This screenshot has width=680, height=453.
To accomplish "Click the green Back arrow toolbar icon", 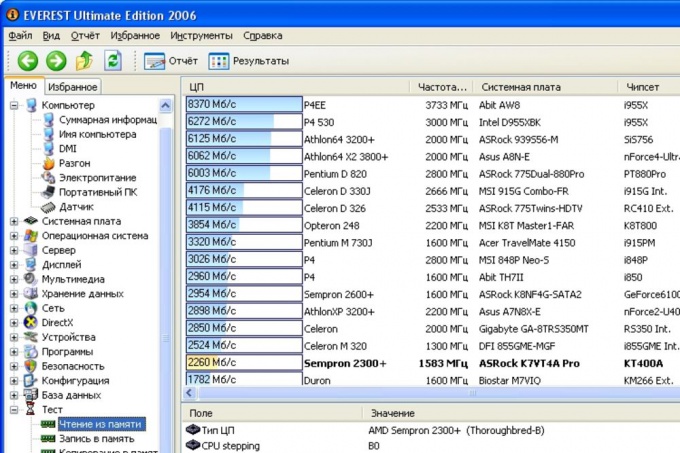I will point(28,61).
